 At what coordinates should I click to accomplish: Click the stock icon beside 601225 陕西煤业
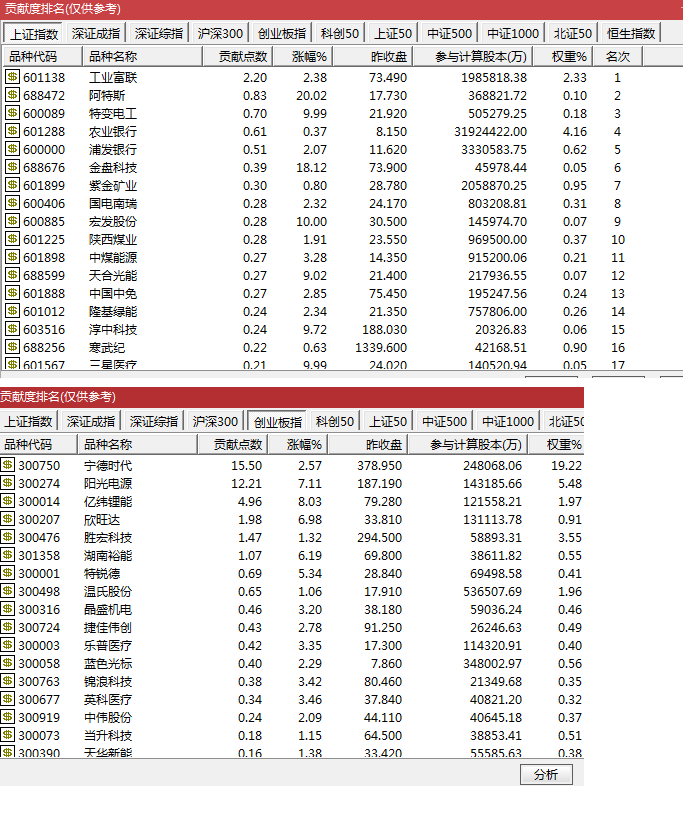(12, 239)
